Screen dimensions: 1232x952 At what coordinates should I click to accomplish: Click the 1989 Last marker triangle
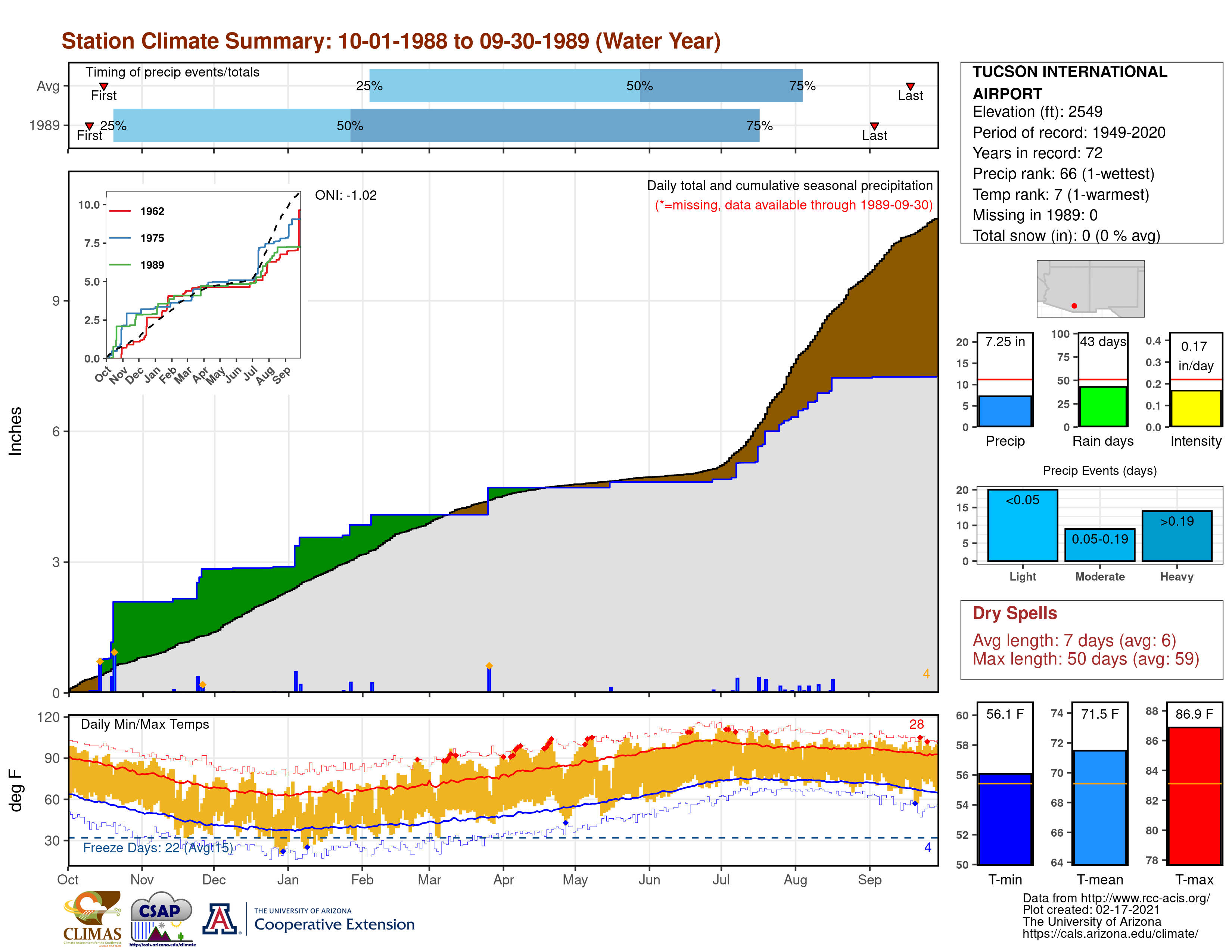pos(874,126)
